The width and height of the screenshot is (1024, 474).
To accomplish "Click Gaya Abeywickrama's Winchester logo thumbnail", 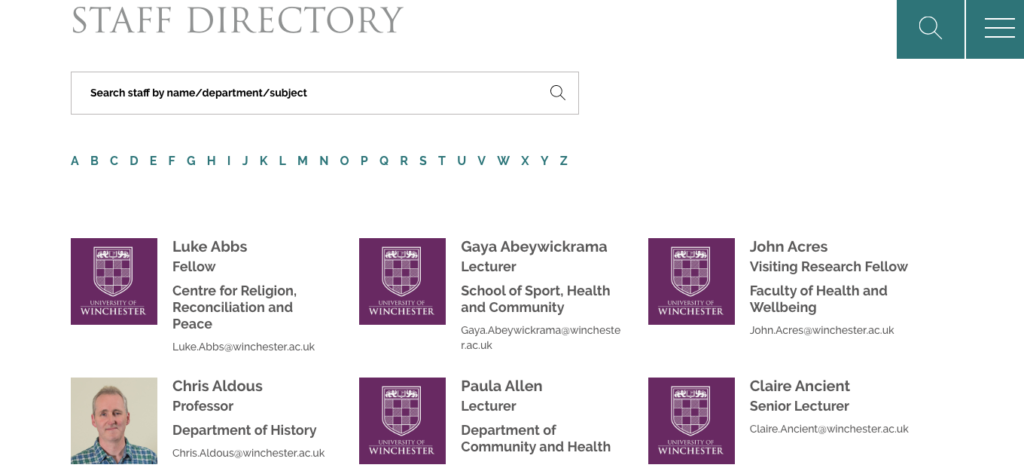I will 402,281.
